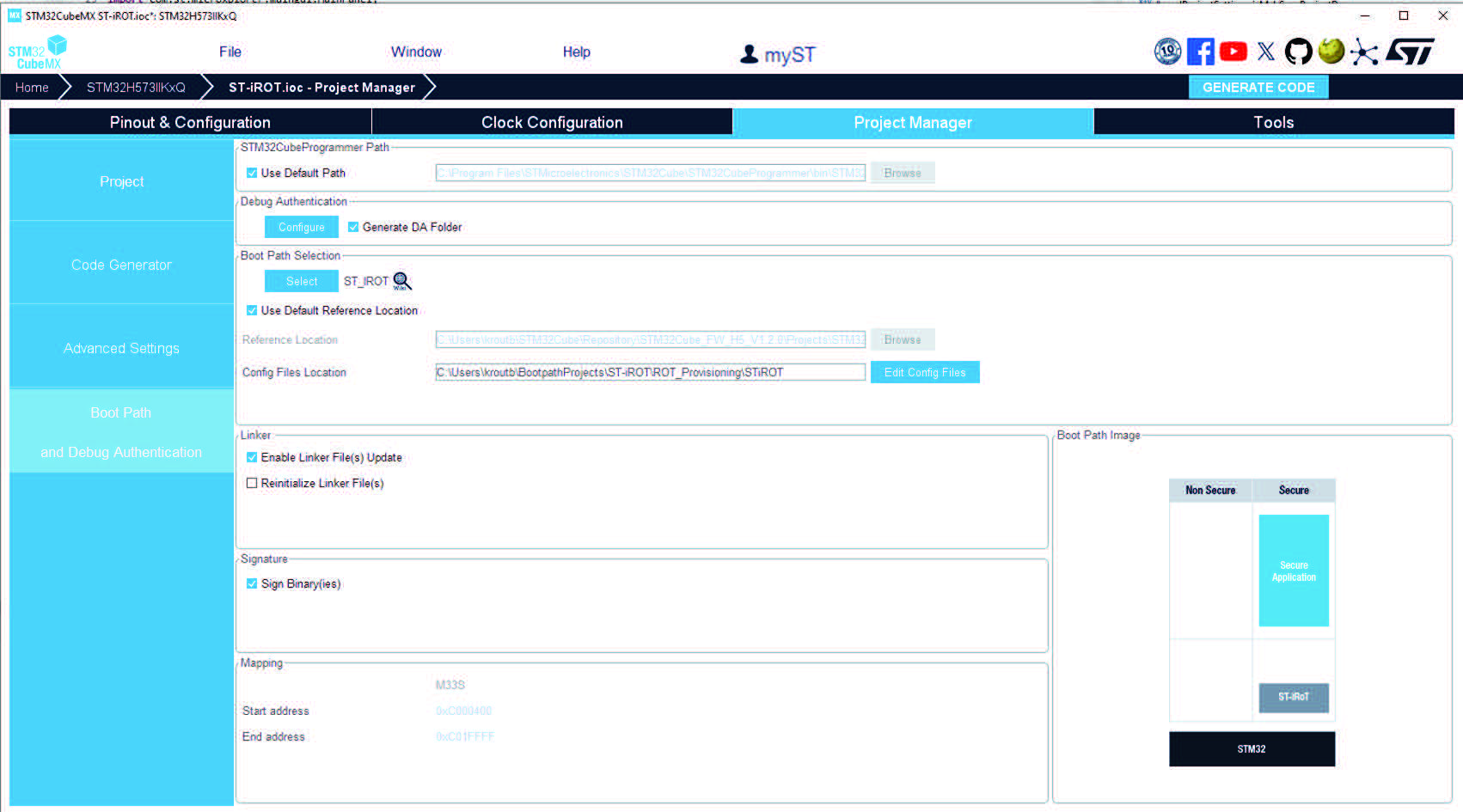Click the Secure column header

click(x=1294, y=490)
